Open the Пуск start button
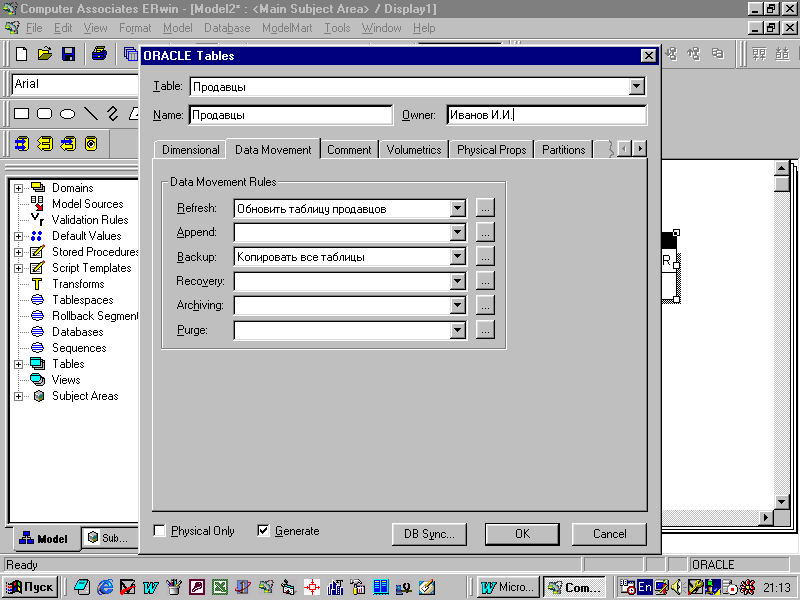 click(30, 587)
